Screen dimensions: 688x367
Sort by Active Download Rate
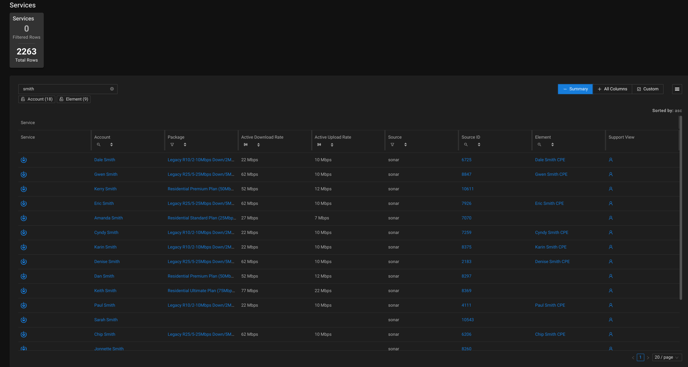point(258,144)
